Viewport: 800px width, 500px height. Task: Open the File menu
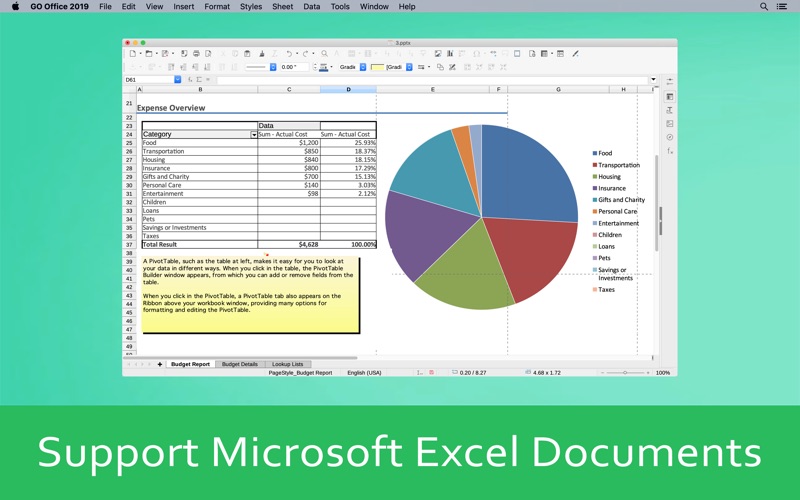(x=105, y=7)
